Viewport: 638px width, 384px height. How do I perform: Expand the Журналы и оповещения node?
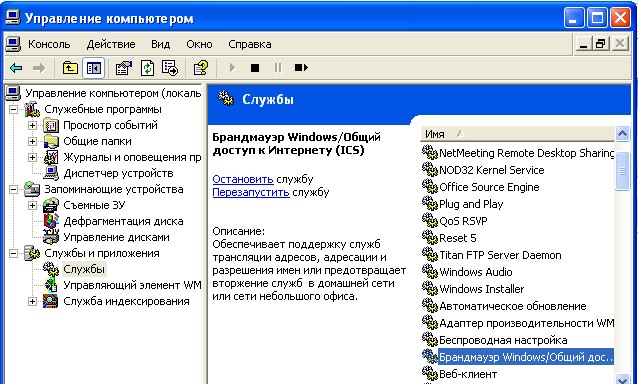click(33, 157)
